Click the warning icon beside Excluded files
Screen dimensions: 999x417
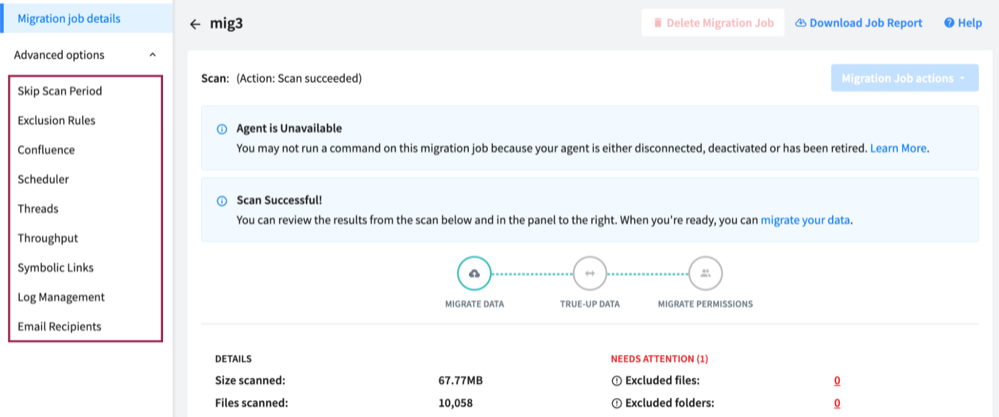point(616,381)
